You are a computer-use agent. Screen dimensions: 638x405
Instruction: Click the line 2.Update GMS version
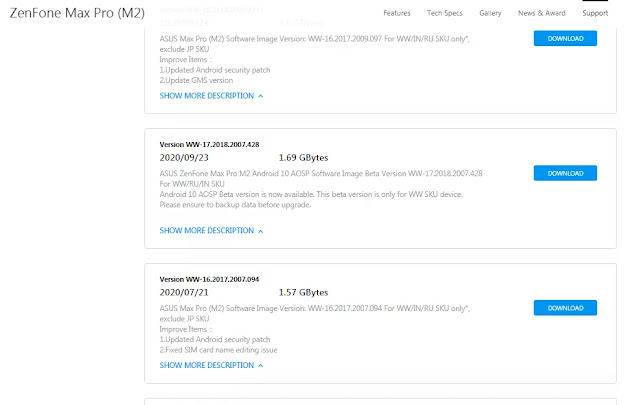click(196, 80)
